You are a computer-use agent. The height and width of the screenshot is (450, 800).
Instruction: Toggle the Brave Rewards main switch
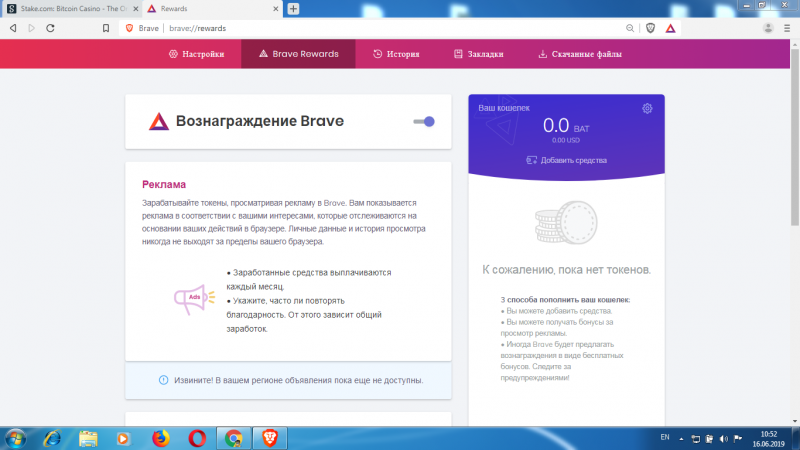coord(424,121)
